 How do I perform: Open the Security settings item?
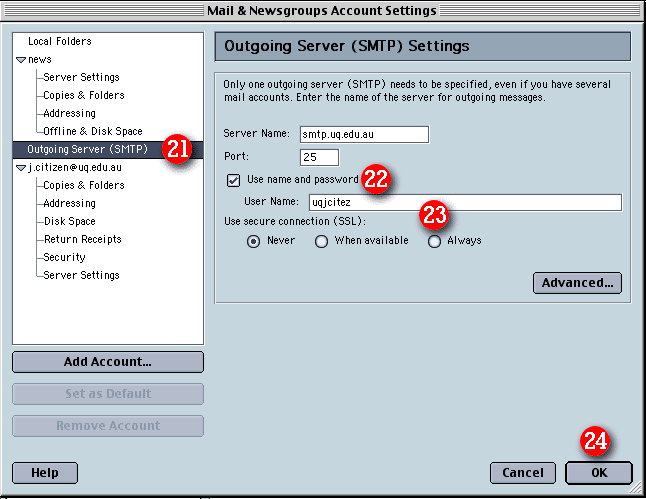[64, 258]
